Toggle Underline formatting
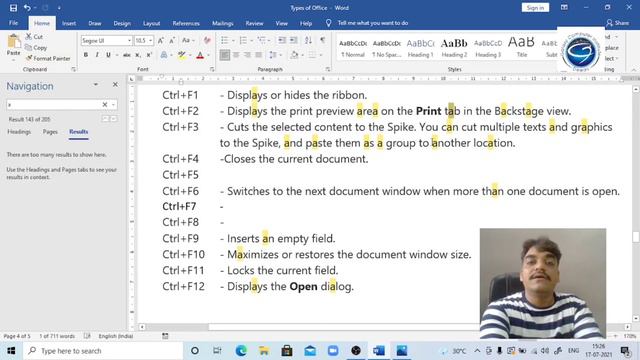This screenshot has width=640, height=360. tap(108, 55)
